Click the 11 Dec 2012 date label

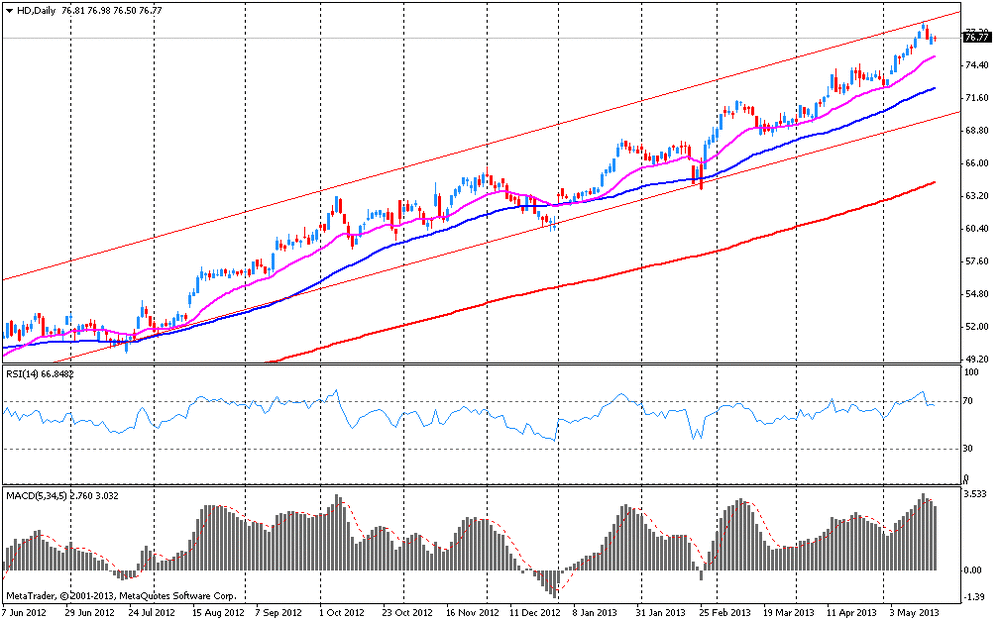[535, 613]
